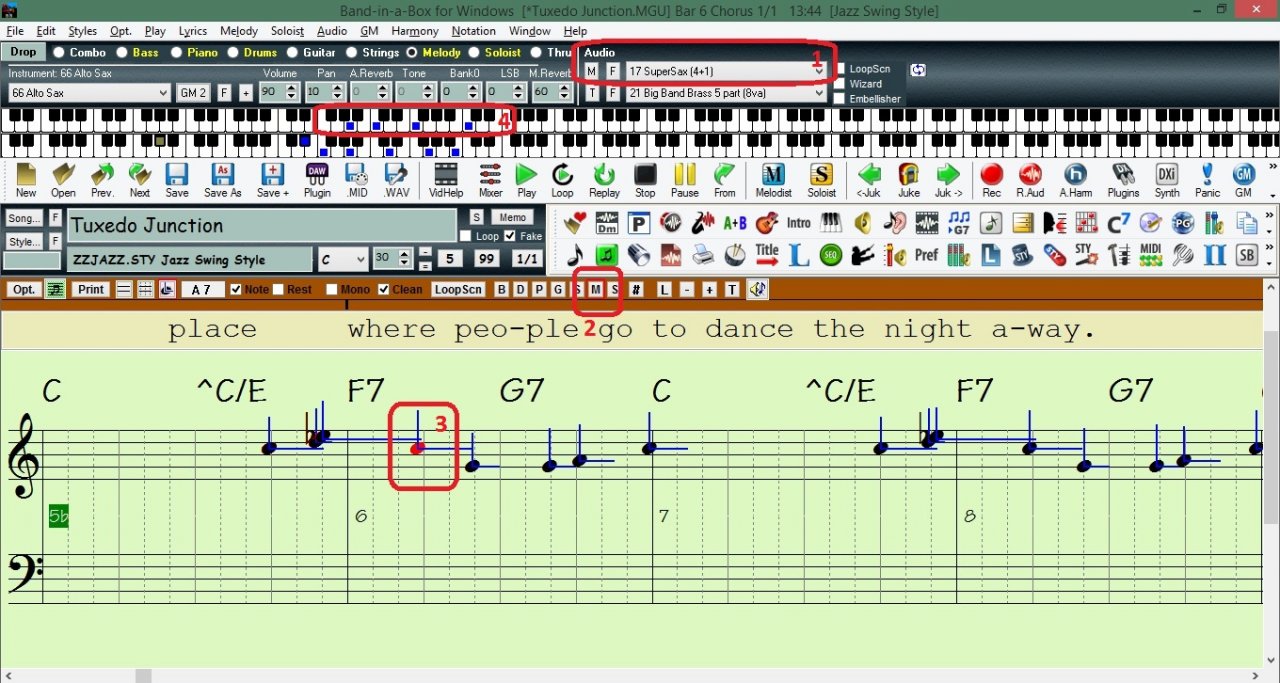
Task: Open the Notation menu
Action: pyautogui.click(x=474, y=31)
